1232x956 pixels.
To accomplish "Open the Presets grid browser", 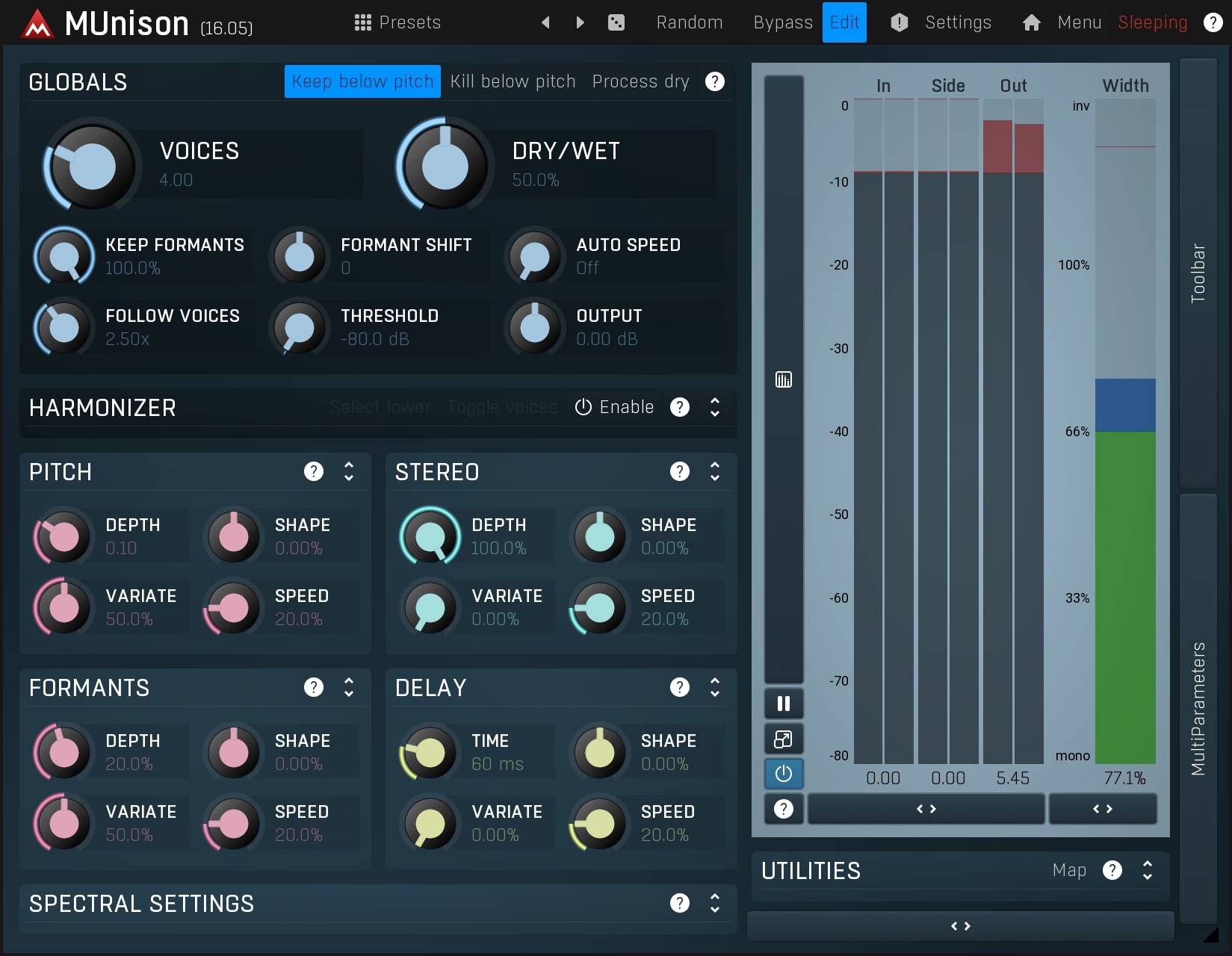I will [362, 22].
